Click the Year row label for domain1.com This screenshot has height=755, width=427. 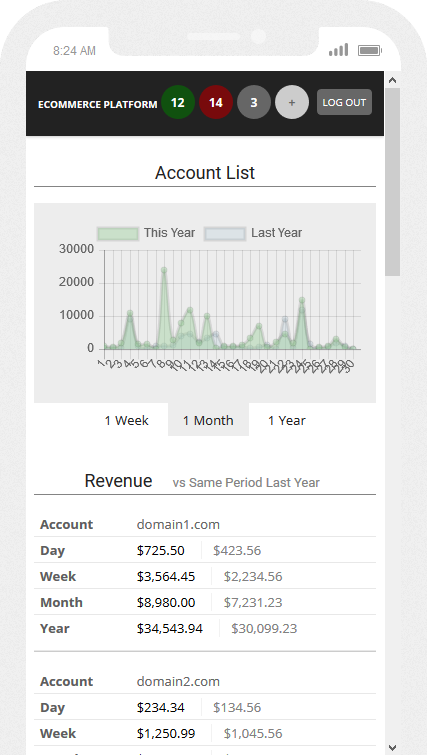(x=55, y=628)
